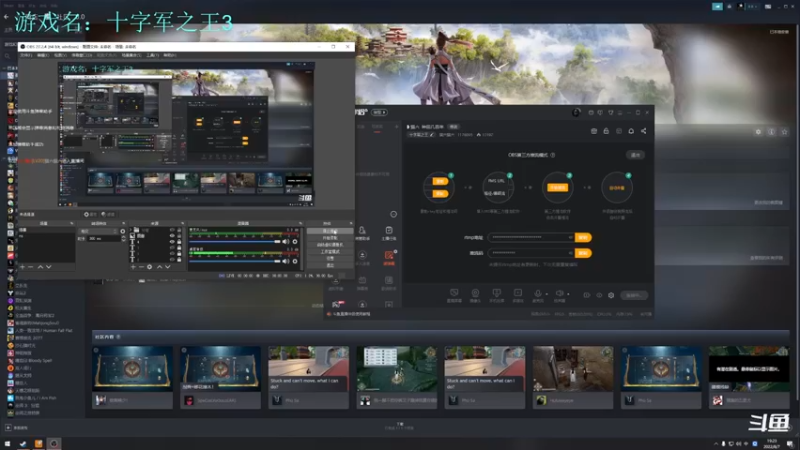Click red highlighted tool icon in Douyu sidebar
The width and height of the screenshot is (800, 450).
tap(389, 255)
